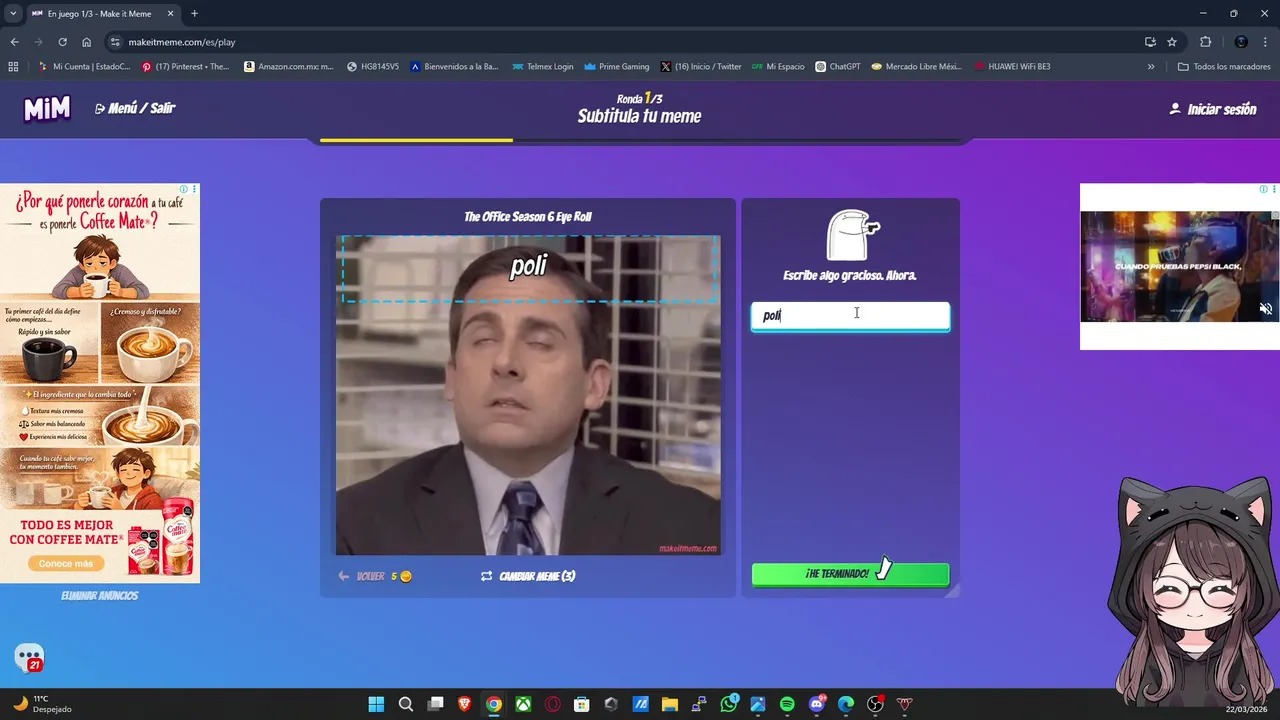Viewport: 1280px width, 720px height.
Task: Open the Todos los marcadores folder
Action: (1225, 67)
